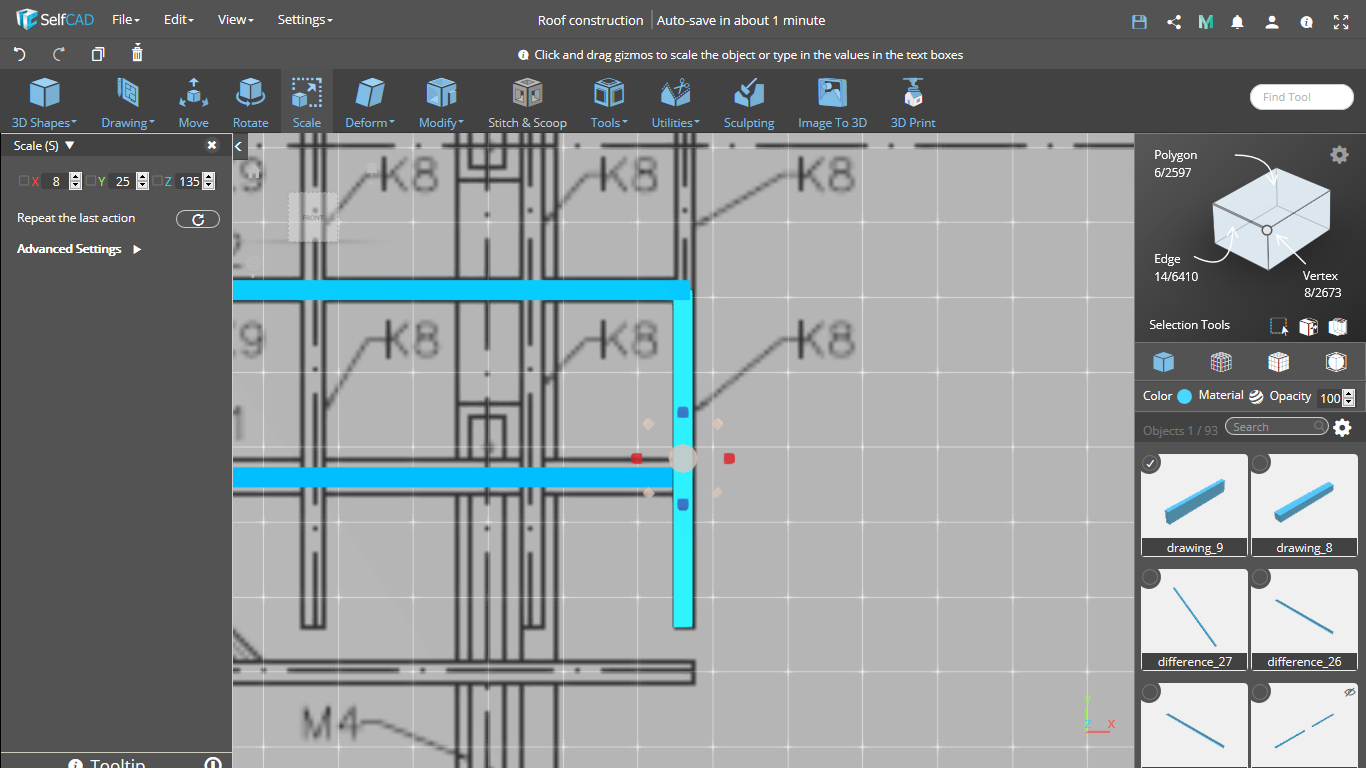The height and width of the screenshot is (768, 1366).
Task: Toggle the tooltip switch at the bottom left
Action: coord(212,764)
